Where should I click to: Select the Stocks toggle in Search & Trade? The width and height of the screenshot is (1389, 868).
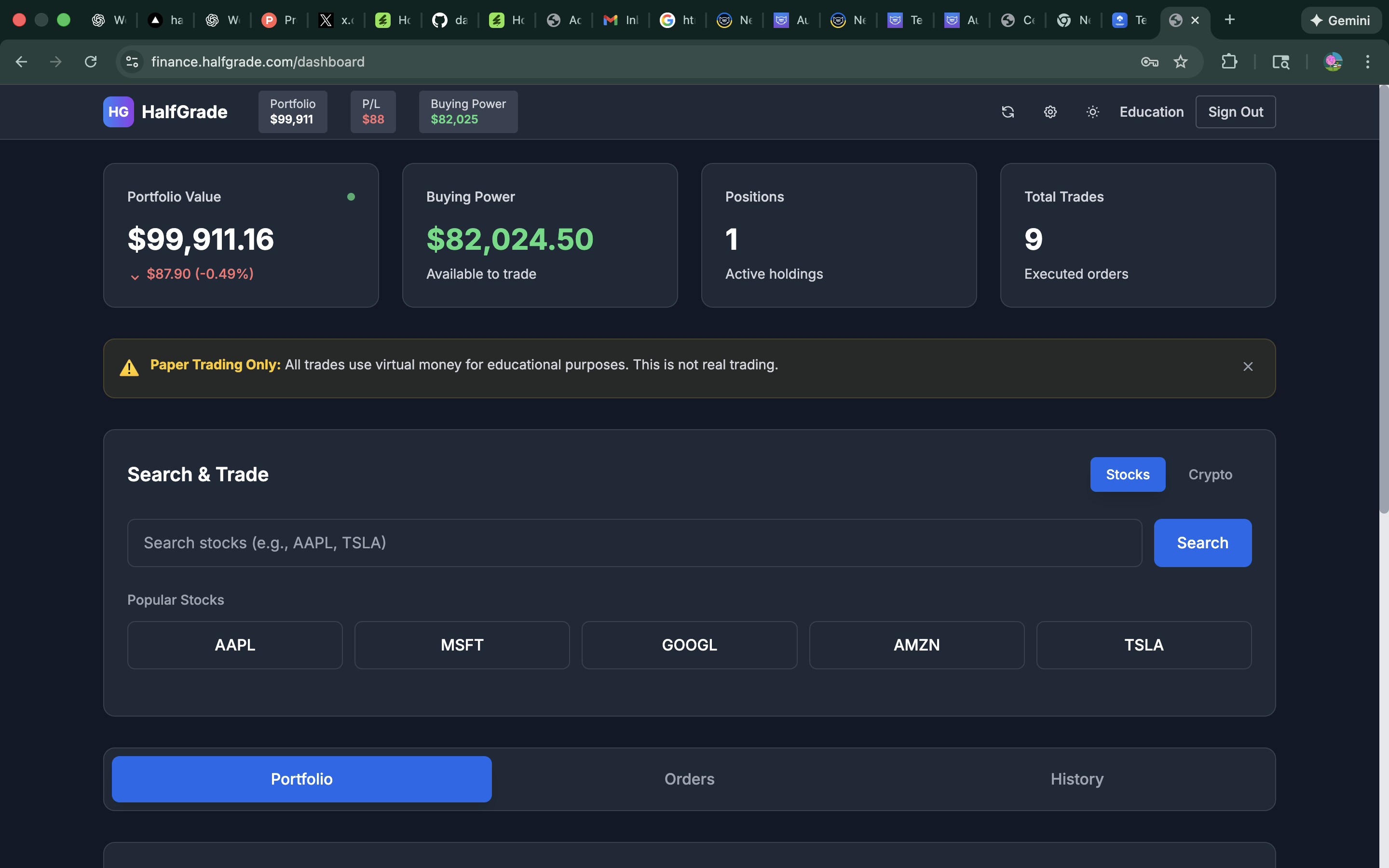click(x=1127, y=474)
